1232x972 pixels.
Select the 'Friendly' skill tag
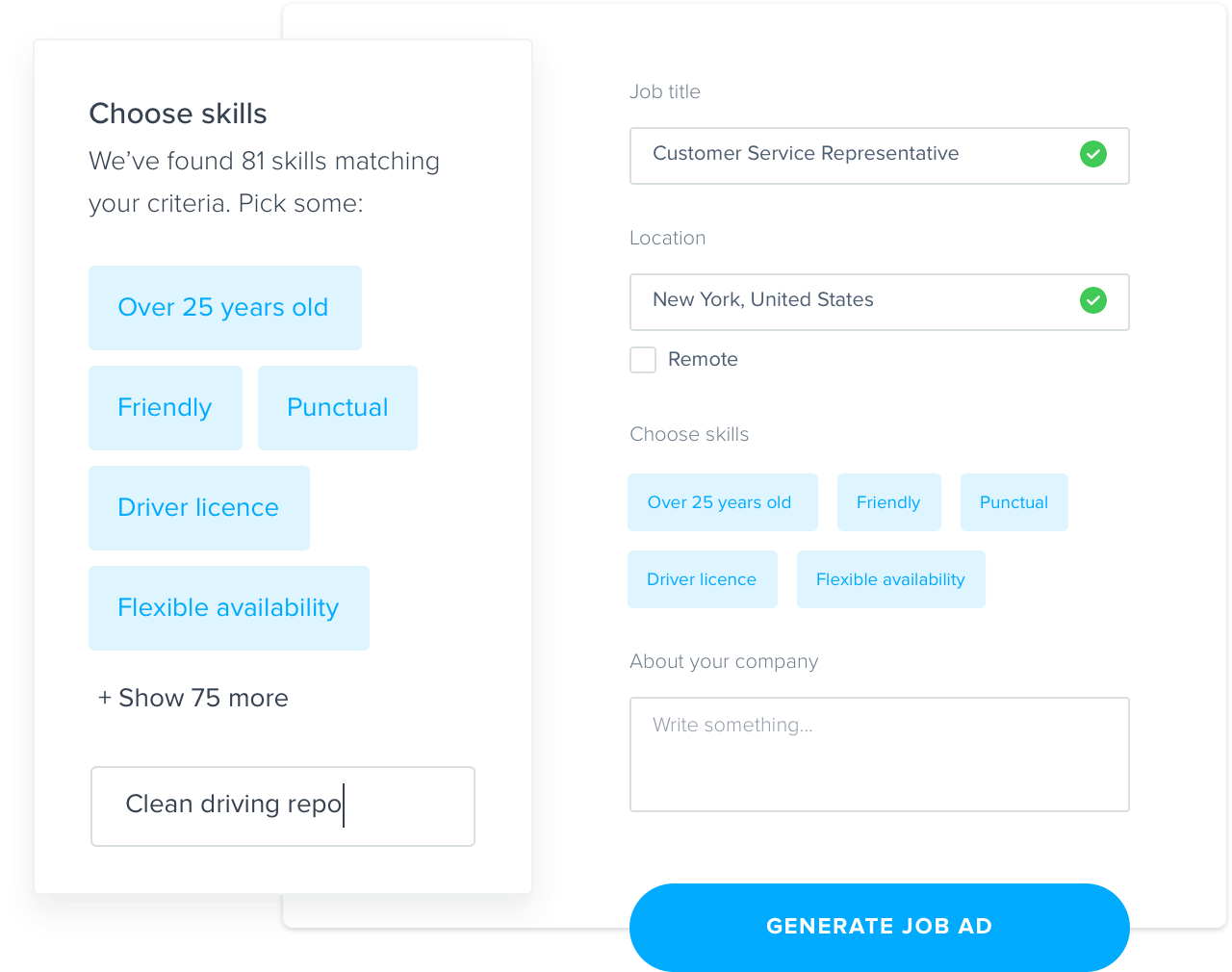(x=165, y=407)
